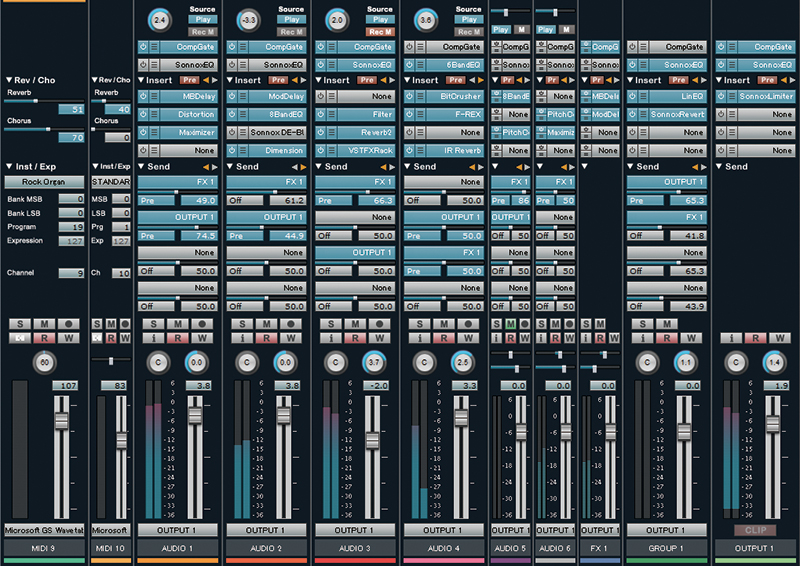Click power icon beside GROUP 1 LinEQ
800x566 pixels.
point(633,96)
